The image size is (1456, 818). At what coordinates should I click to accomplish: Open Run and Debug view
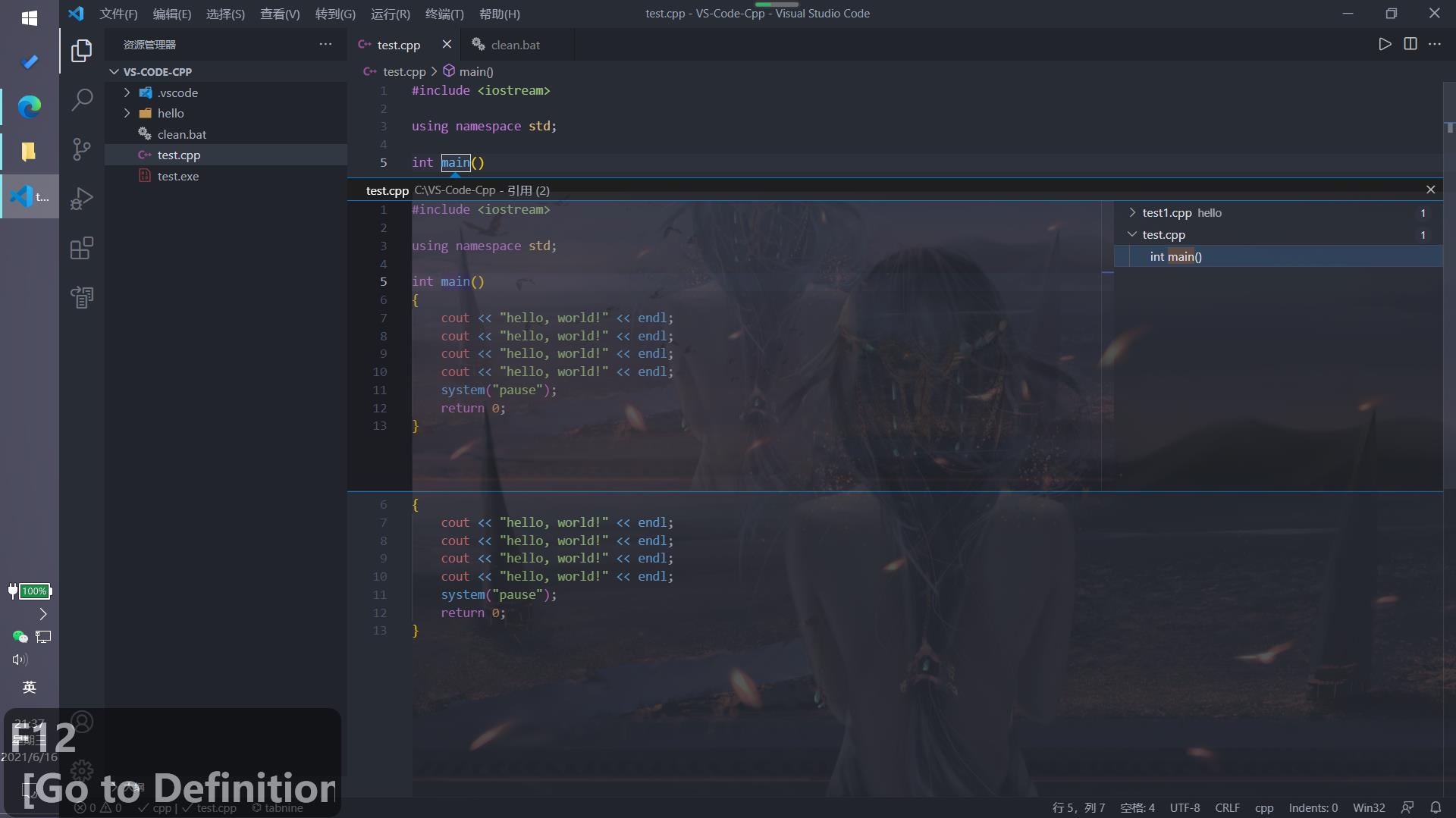[x=81, y=199]
